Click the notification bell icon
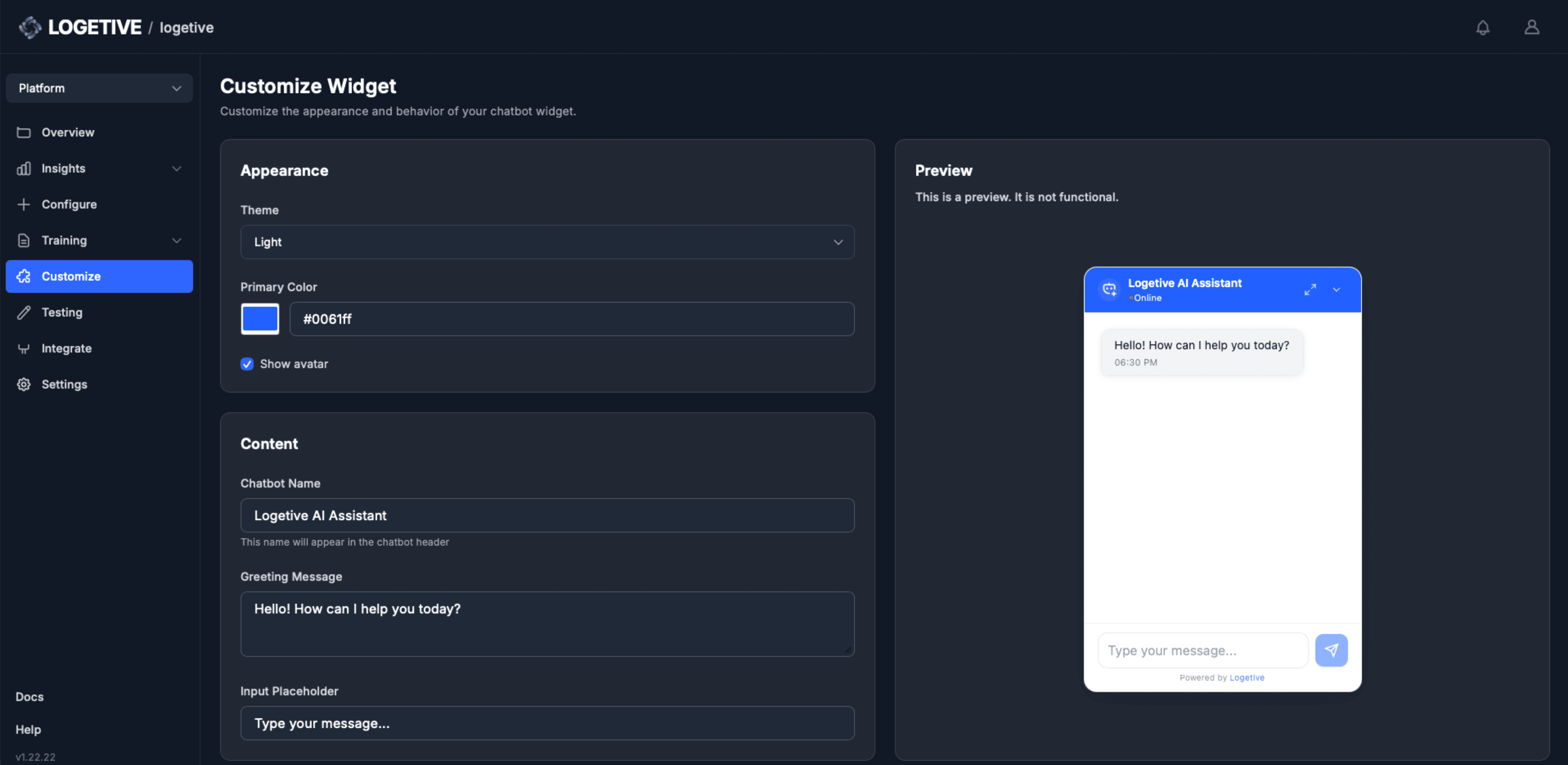Screen dimensions: 1568x765 (x=1482, y=27)
